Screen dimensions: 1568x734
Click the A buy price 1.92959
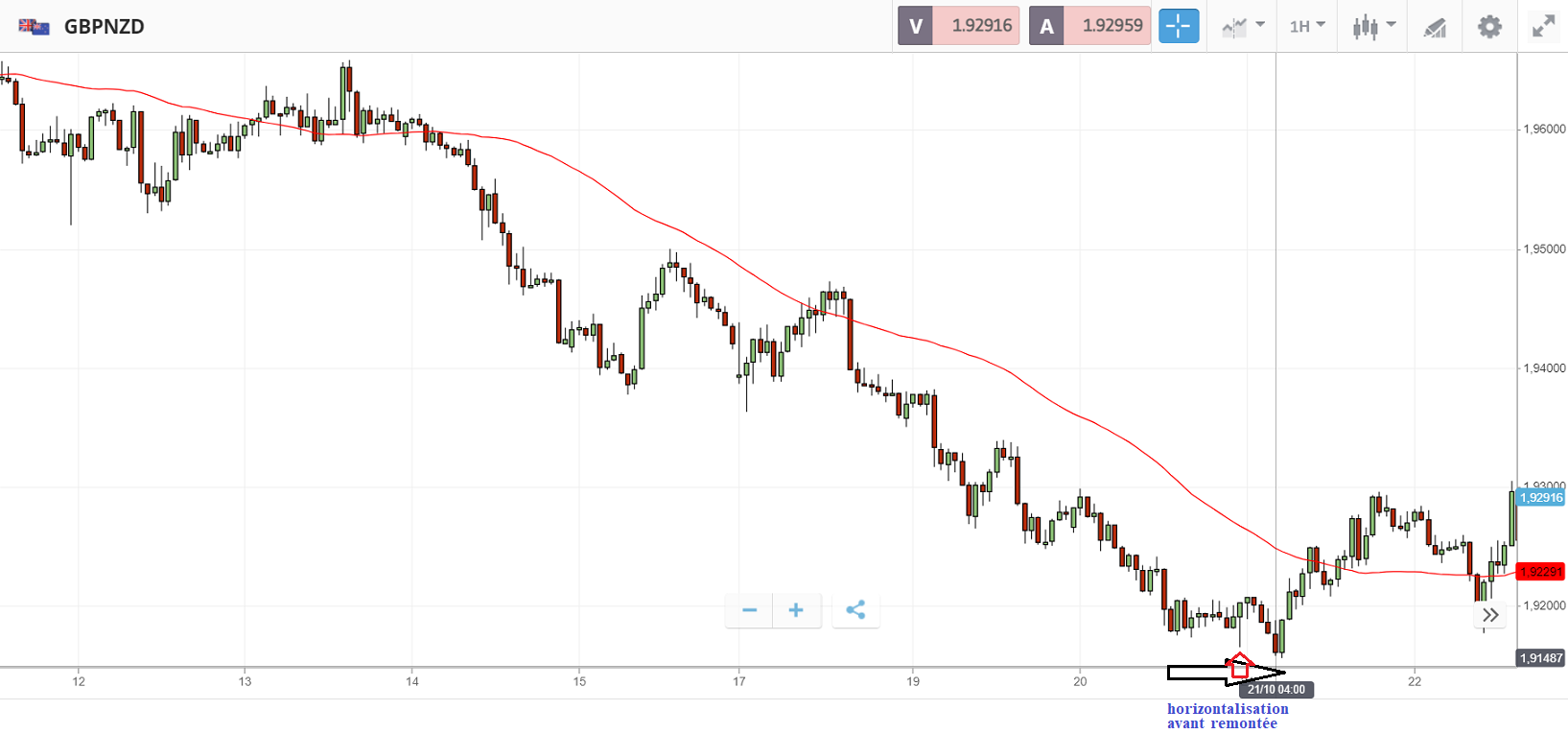point(1090,26)
